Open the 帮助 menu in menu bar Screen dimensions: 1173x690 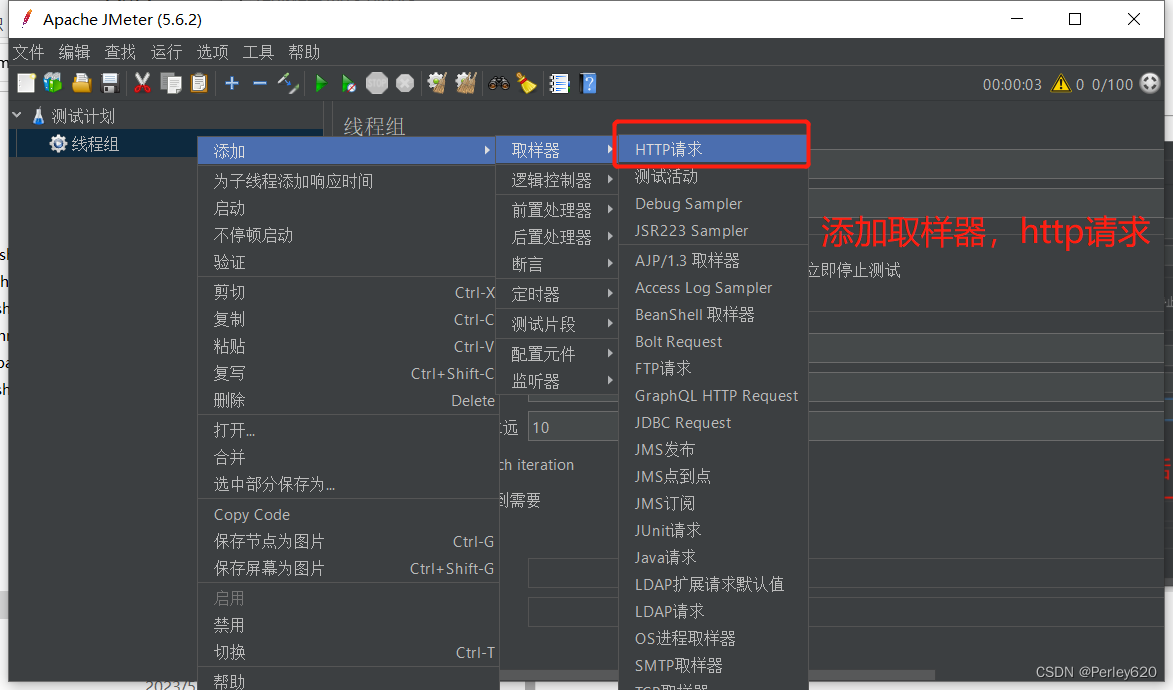coord(304,52)
